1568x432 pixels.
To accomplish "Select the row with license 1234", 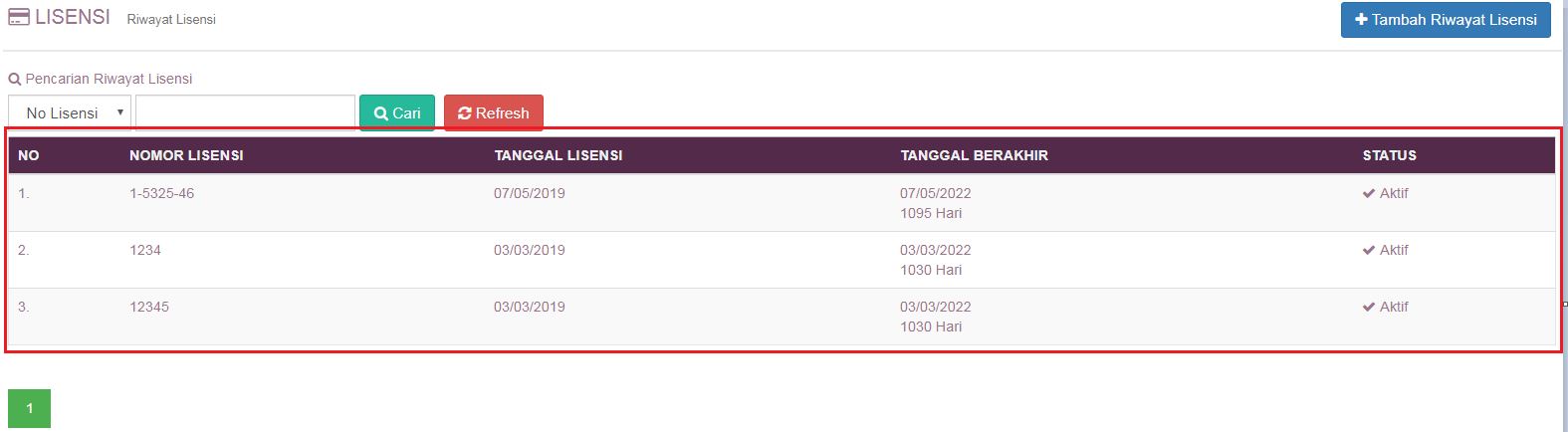I will click(145, 251).
